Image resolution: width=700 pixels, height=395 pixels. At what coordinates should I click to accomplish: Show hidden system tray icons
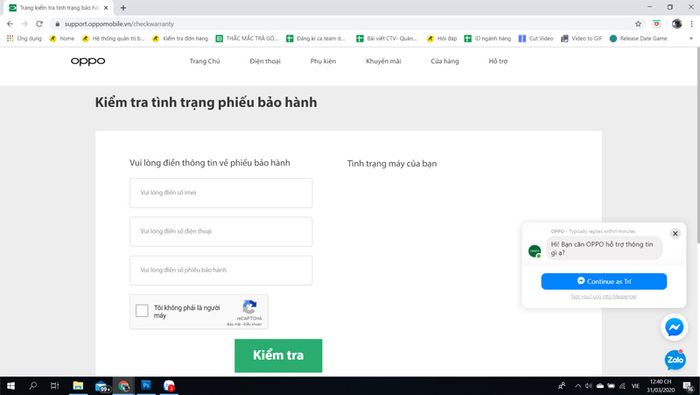click(x=578, y=386)
